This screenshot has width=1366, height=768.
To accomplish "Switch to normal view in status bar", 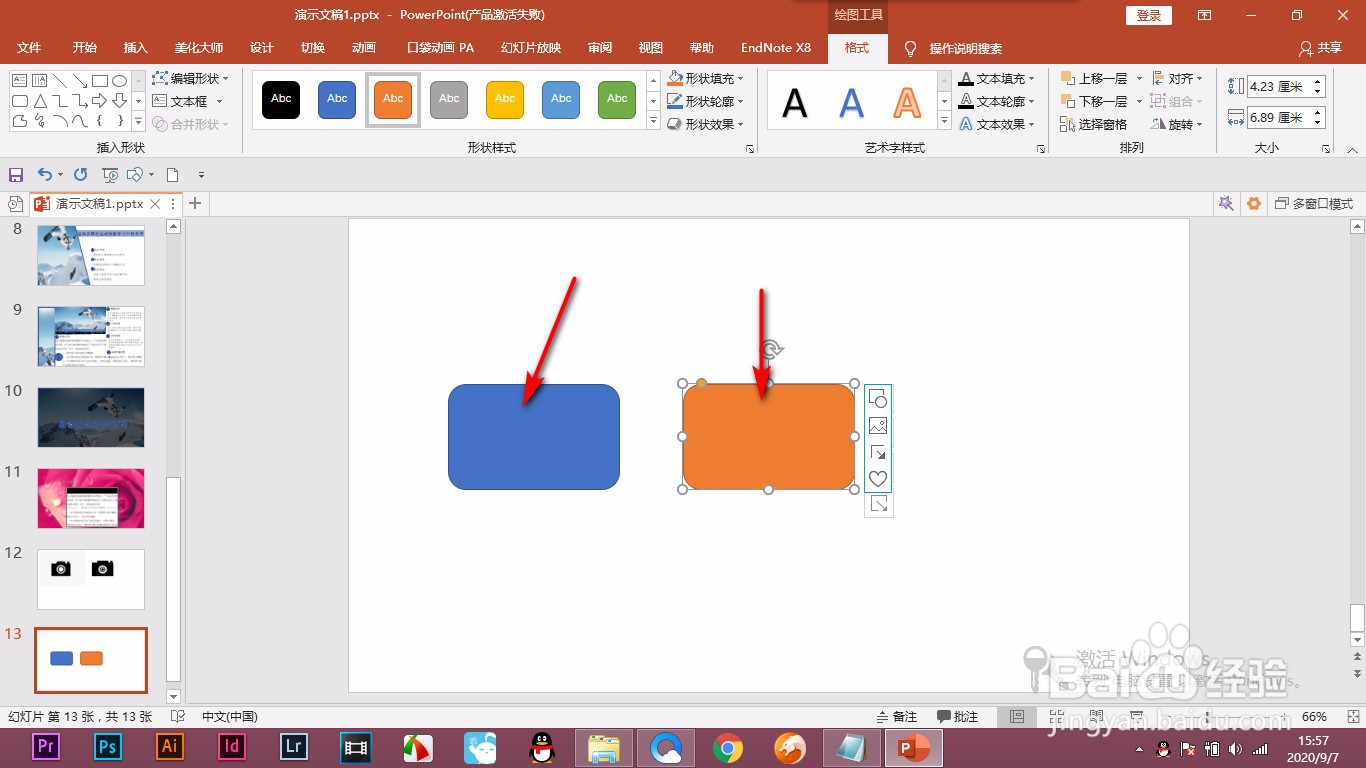I will (1017, 717).
